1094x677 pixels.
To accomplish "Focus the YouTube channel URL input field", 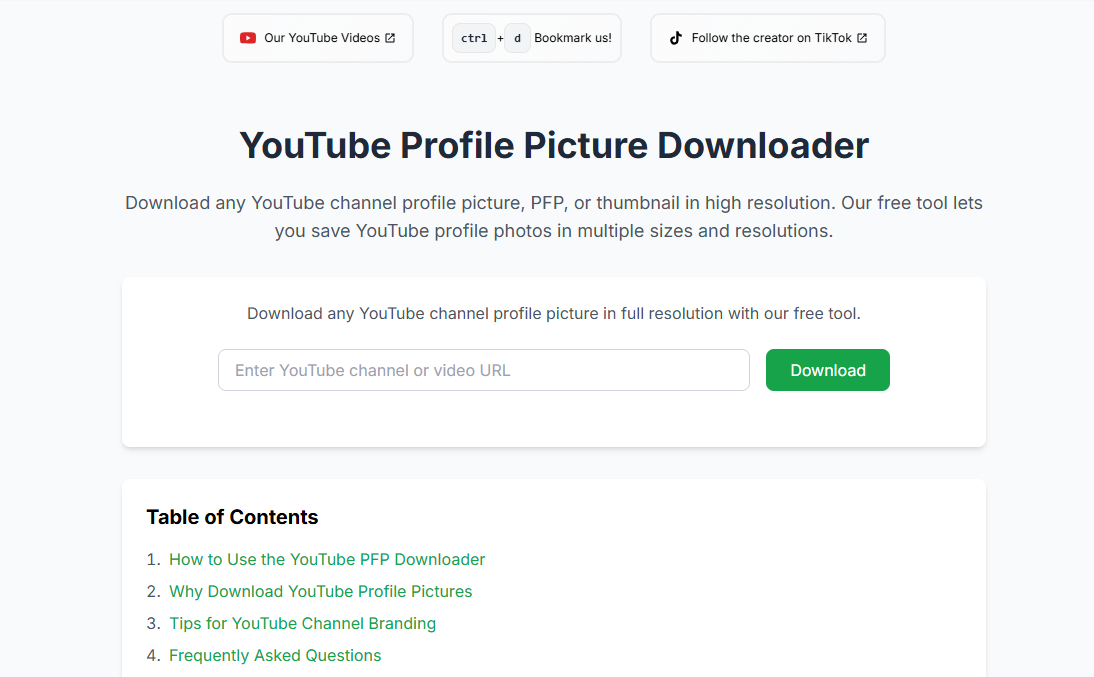I will [x=483, y=370].
